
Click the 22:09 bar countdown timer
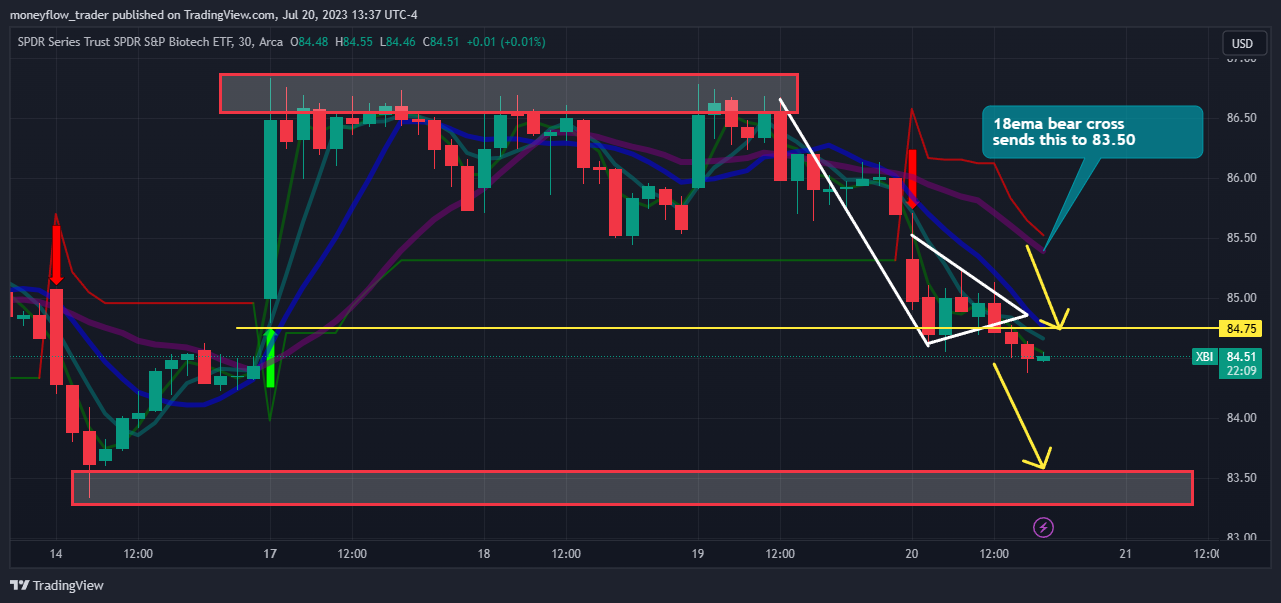[x=1241, y=370]
